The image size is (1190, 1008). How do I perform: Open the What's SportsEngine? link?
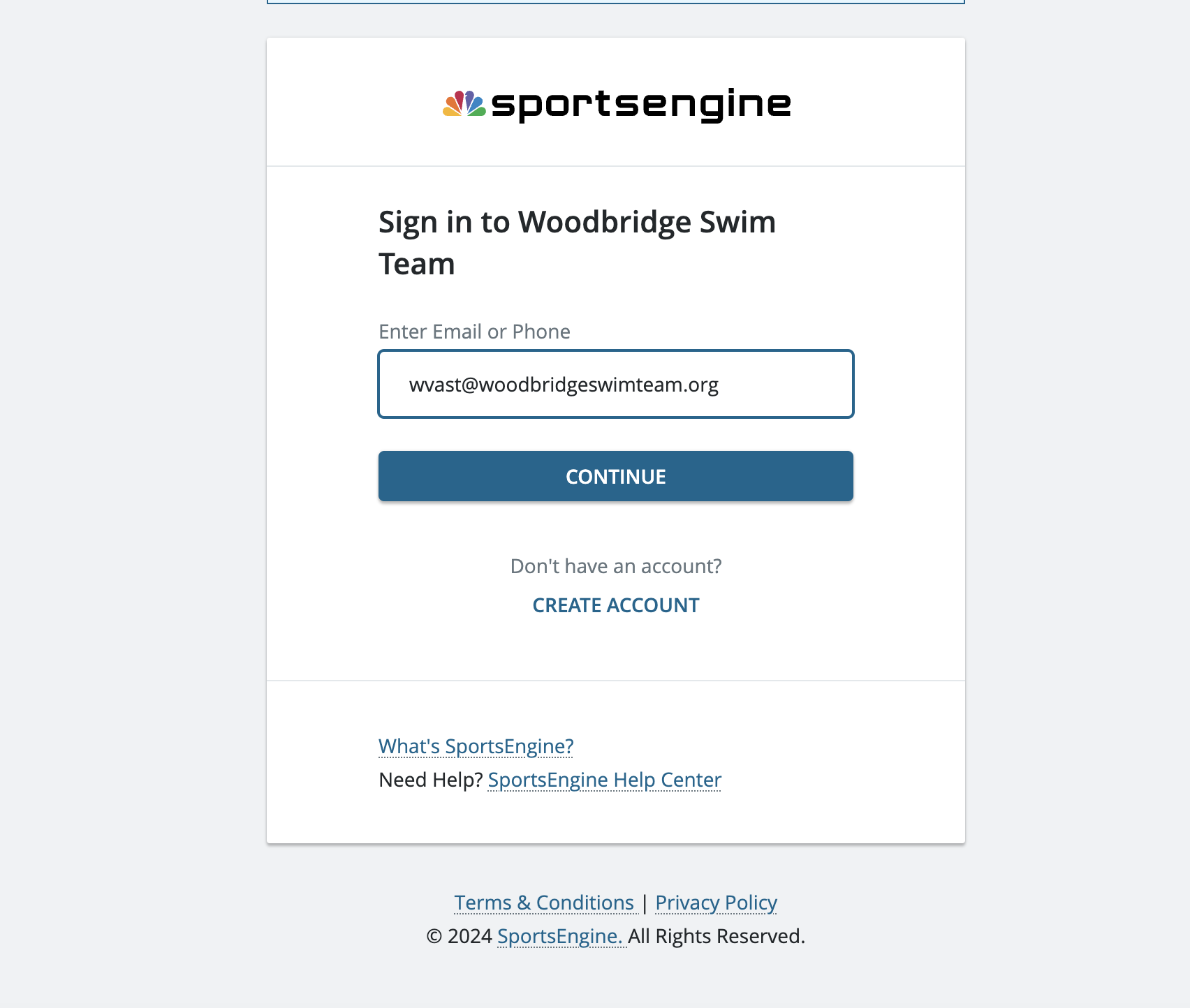click(476, 746)
